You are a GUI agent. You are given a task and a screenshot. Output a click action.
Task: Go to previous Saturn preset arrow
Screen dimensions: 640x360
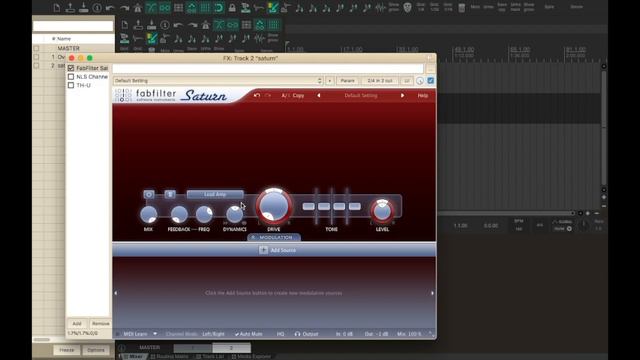pyautogui.click(x=319, y=96)
